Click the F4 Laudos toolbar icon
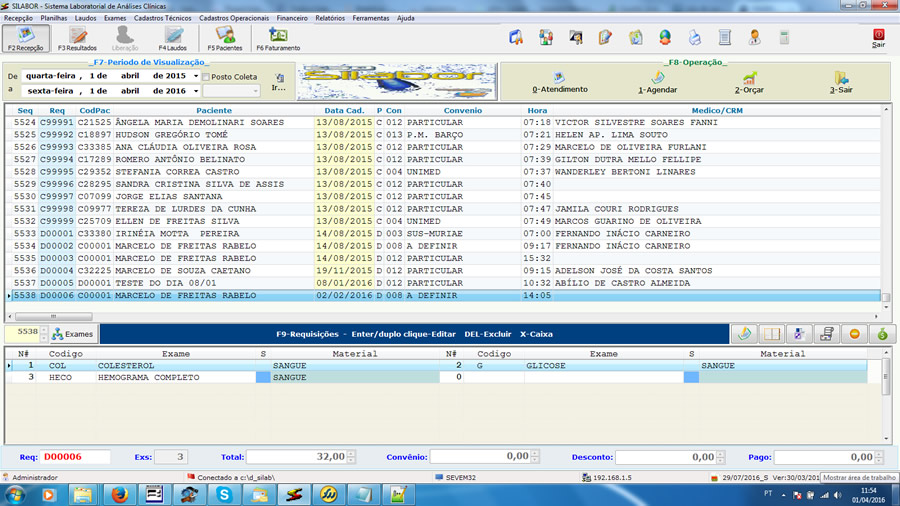This screenshot has height=506, width=900. point(172,38)
